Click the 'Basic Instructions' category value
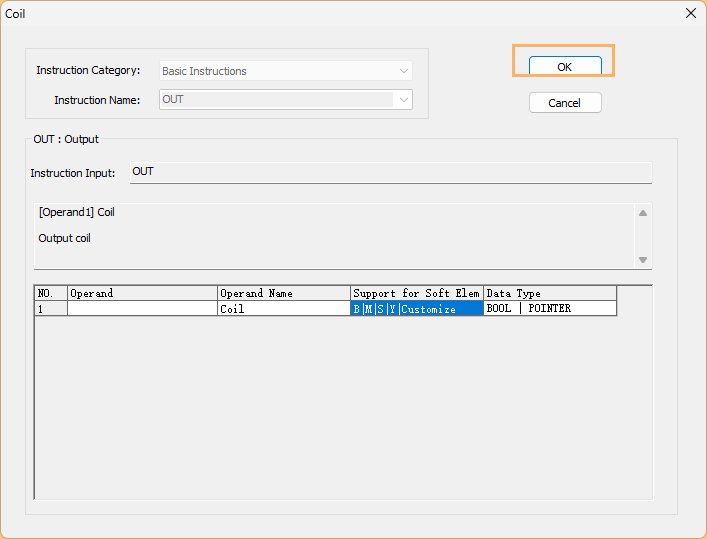 click(204, 71)
